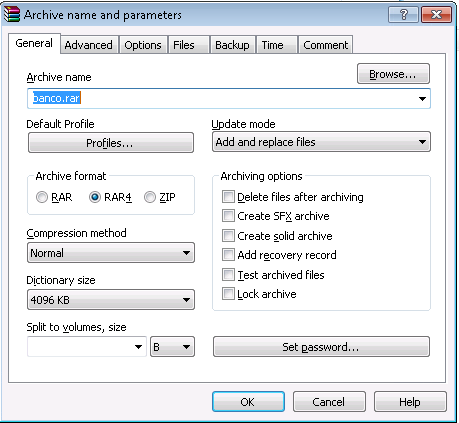The height and width of the screenshot is (423, 459).
Task: Click the WinRAR books icon in title bar
Action: coord(12,14)
